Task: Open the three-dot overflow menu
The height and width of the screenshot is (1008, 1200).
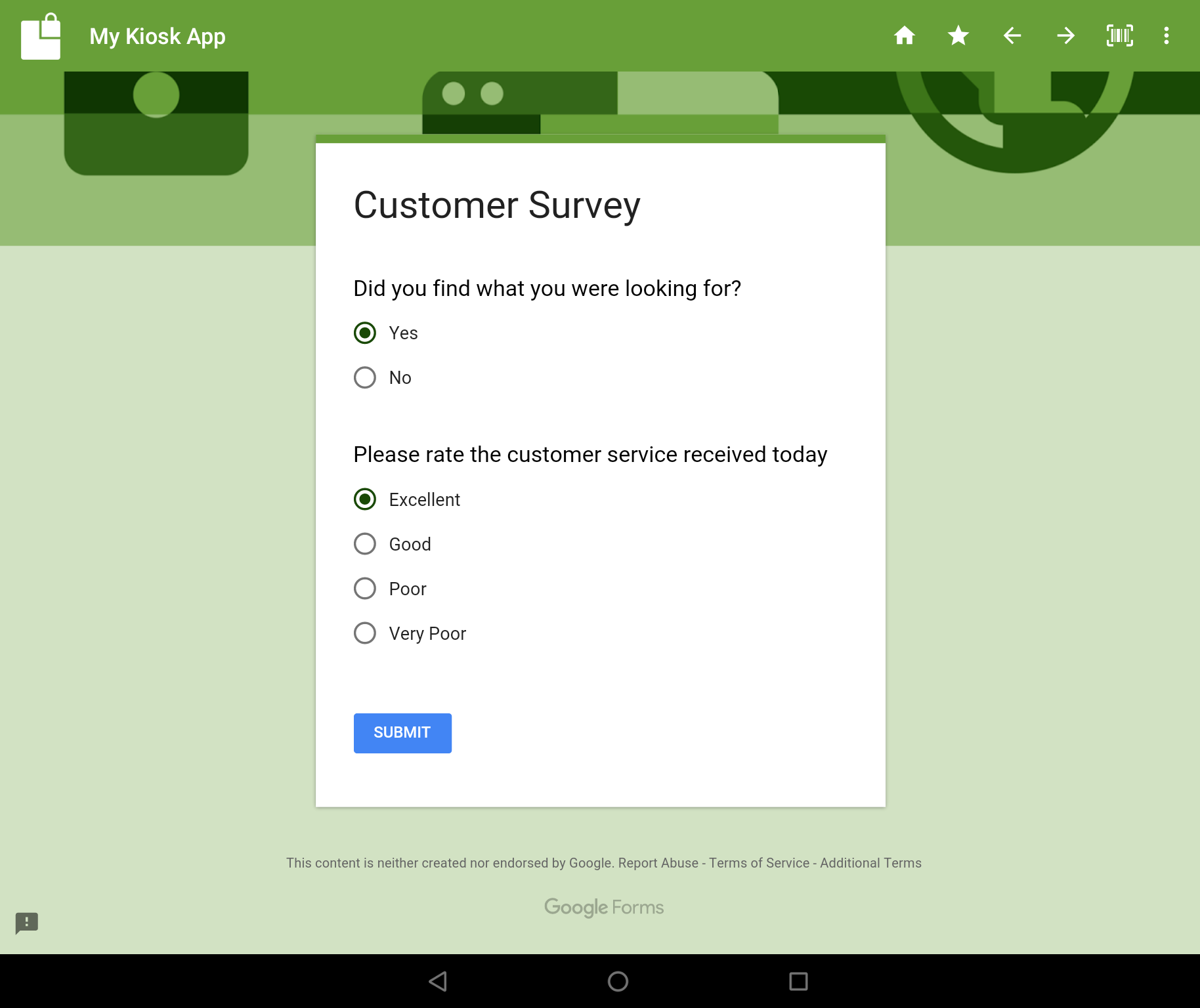Action: pos(1166,35)
